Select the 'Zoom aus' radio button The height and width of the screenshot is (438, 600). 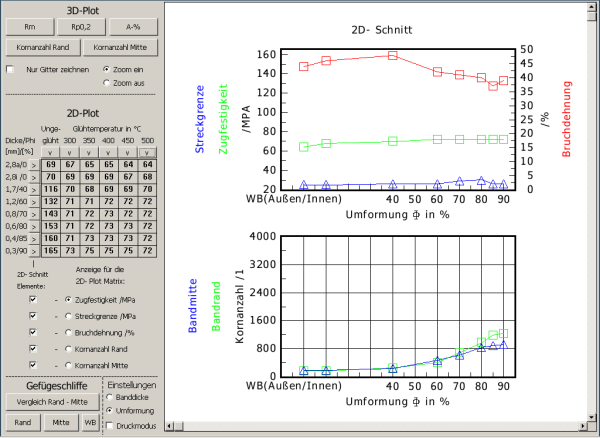tap(107, 82)
